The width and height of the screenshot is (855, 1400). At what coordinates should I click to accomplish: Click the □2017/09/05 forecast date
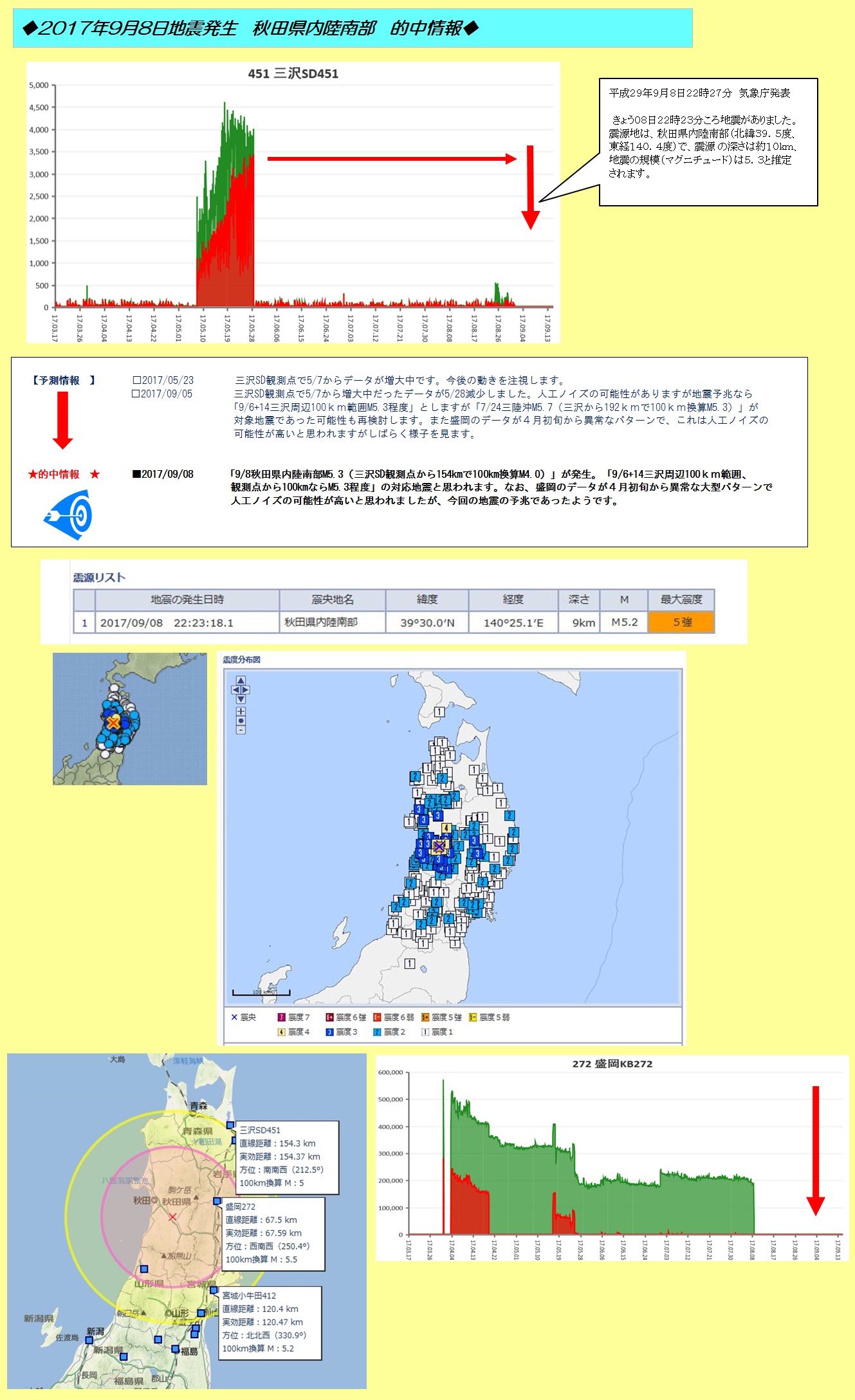pos(162,394)
